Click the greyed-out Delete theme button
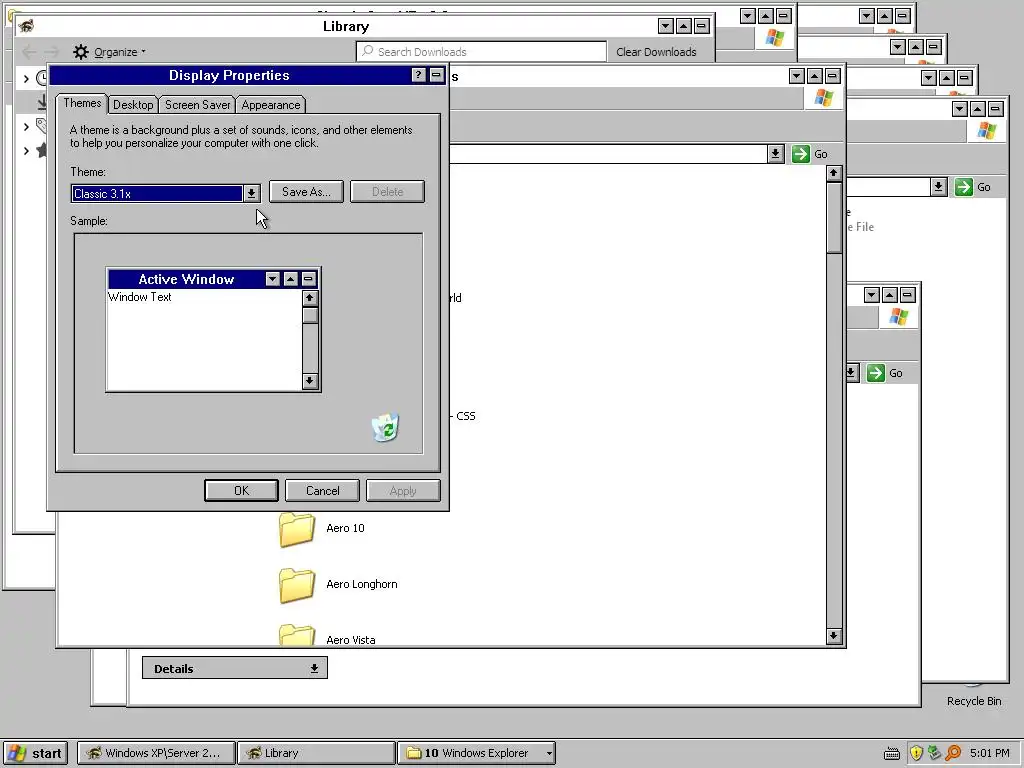Viewport: 1024px width, 768px height. click(x=387, y=192)
